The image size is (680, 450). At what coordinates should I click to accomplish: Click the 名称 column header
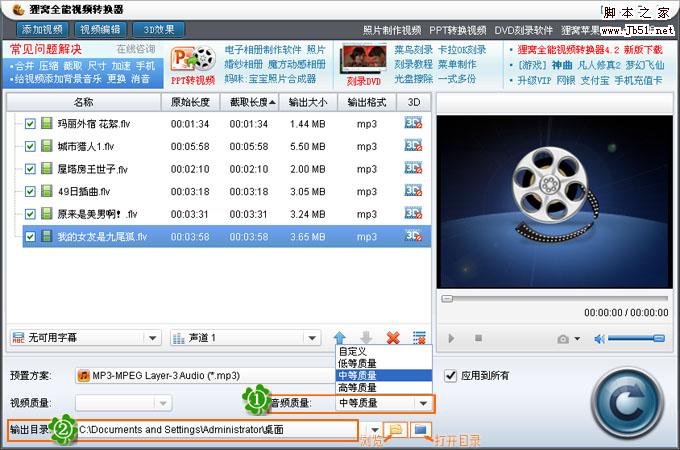(83, 102)
